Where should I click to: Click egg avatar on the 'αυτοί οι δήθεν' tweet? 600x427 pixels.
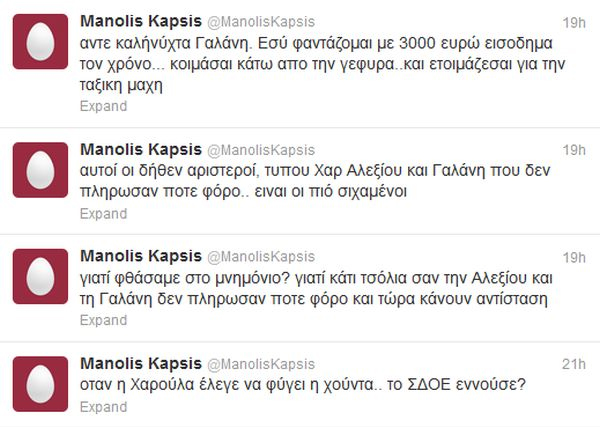coord(39,171)
